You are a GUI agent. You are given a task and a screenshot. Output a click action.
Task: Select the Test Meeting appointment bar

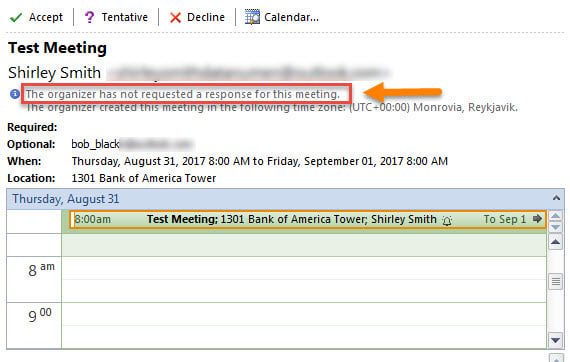pos(308,220)
